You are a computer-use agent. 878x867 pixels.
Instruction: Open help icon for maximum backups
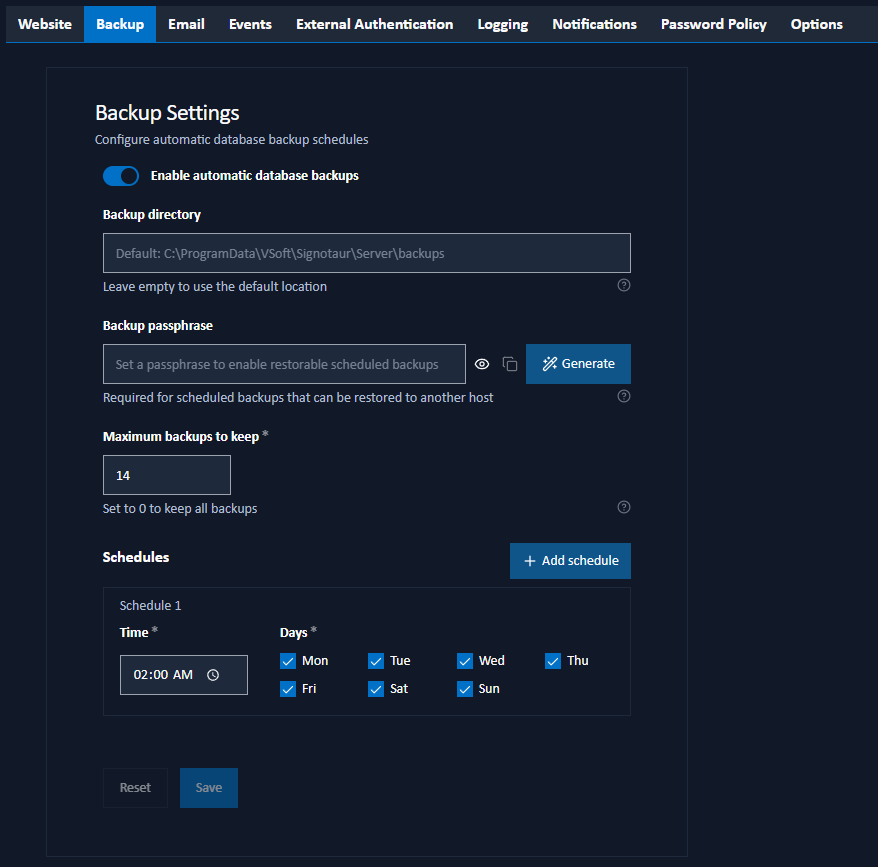tap(624, 507)
